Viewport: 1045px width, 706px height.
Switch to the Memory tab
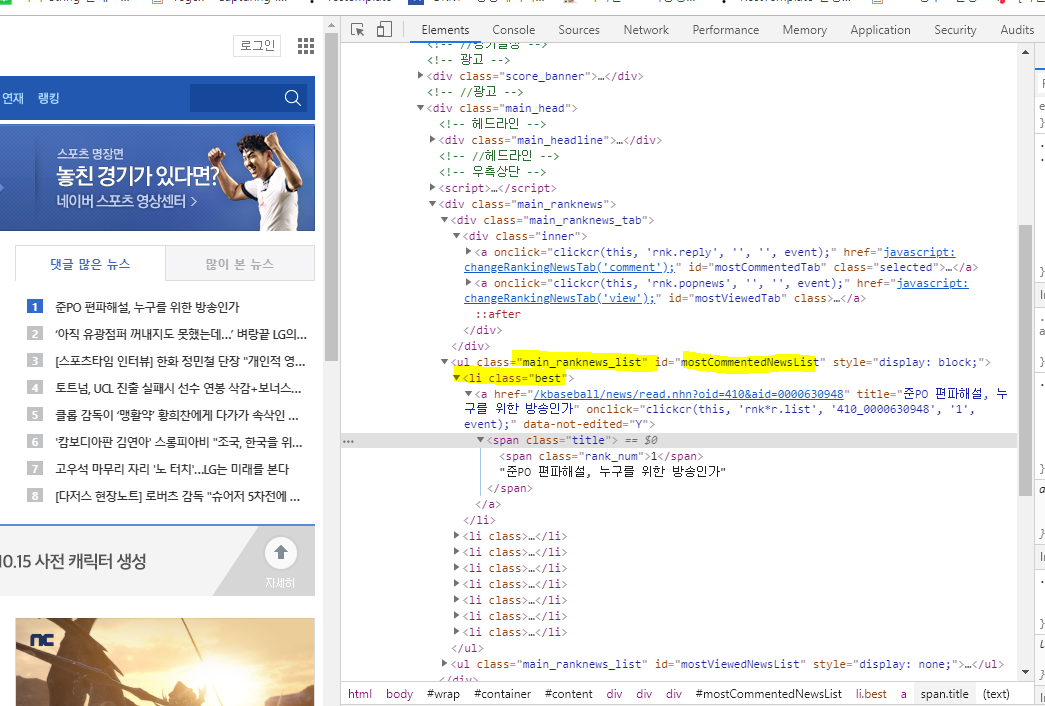coord(804,29)
